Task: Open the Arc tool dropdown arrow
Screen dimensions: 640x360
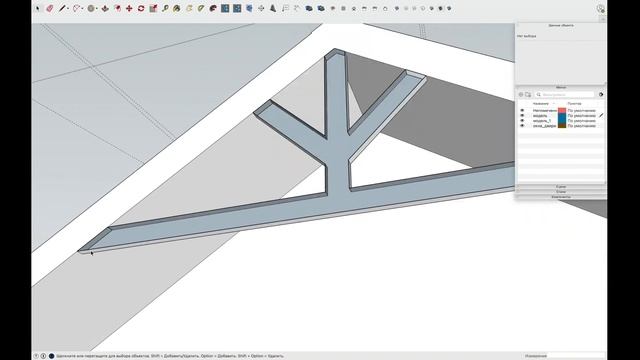Action: [82, 9]
